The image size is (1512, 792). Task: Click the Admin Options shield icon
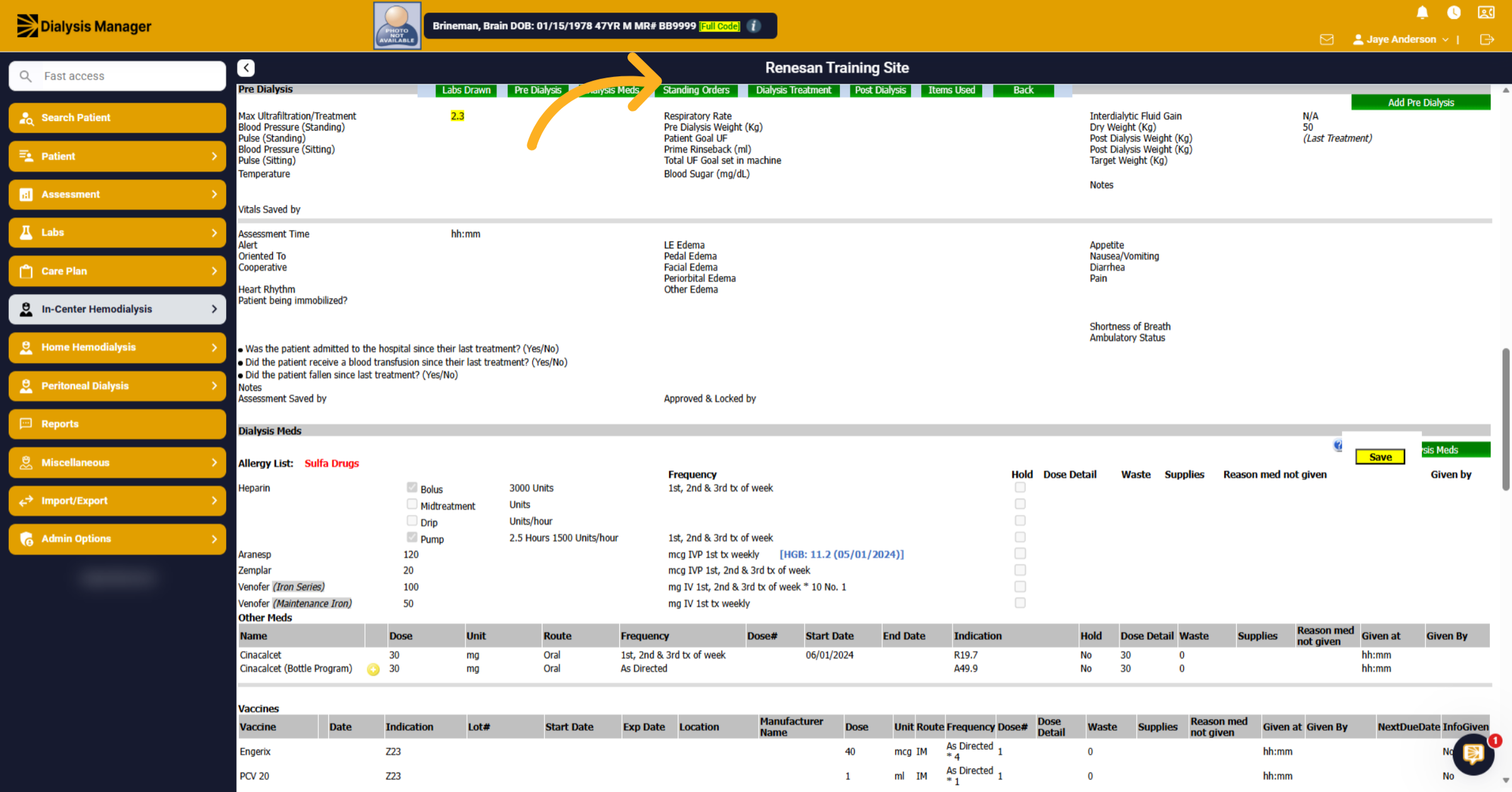26,539
